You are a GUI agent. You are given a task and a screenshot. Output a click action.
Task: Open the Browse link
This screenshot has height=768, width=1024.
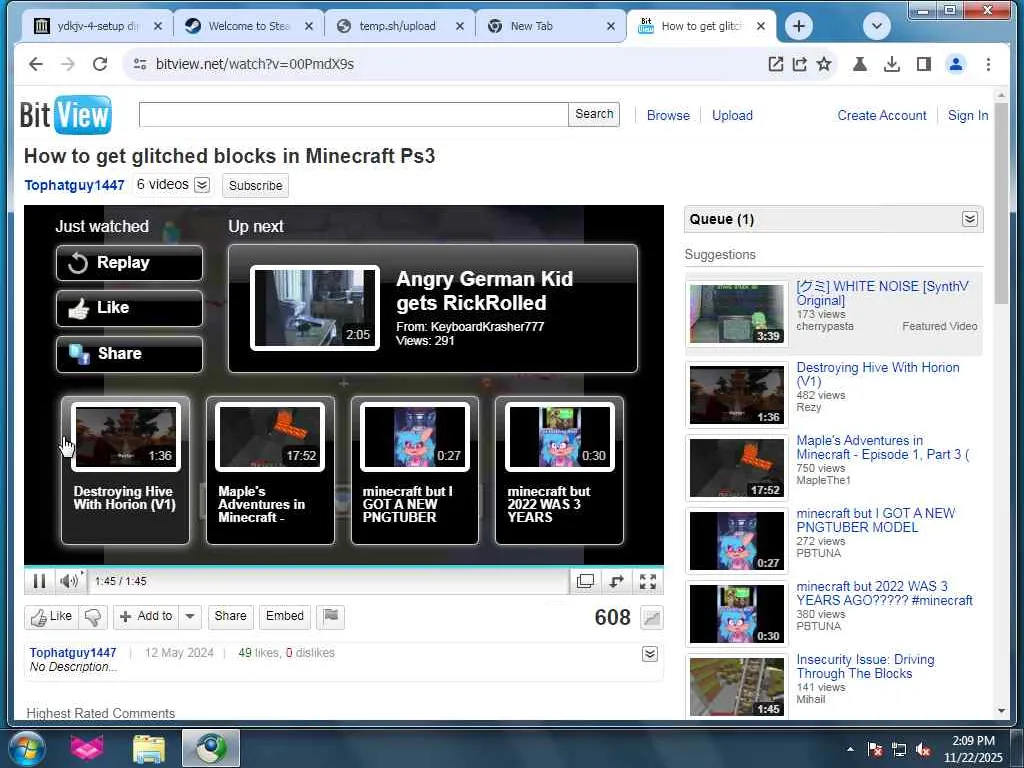(668, 116)
